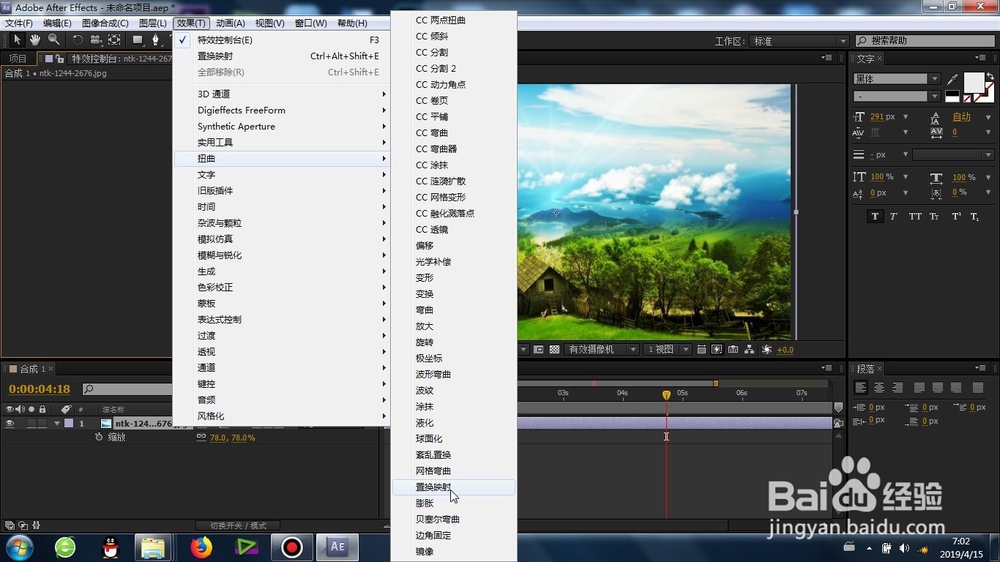Apply small caps Tr style
This screenshot has height=562, width=1000.
click(x=934, y=216)
